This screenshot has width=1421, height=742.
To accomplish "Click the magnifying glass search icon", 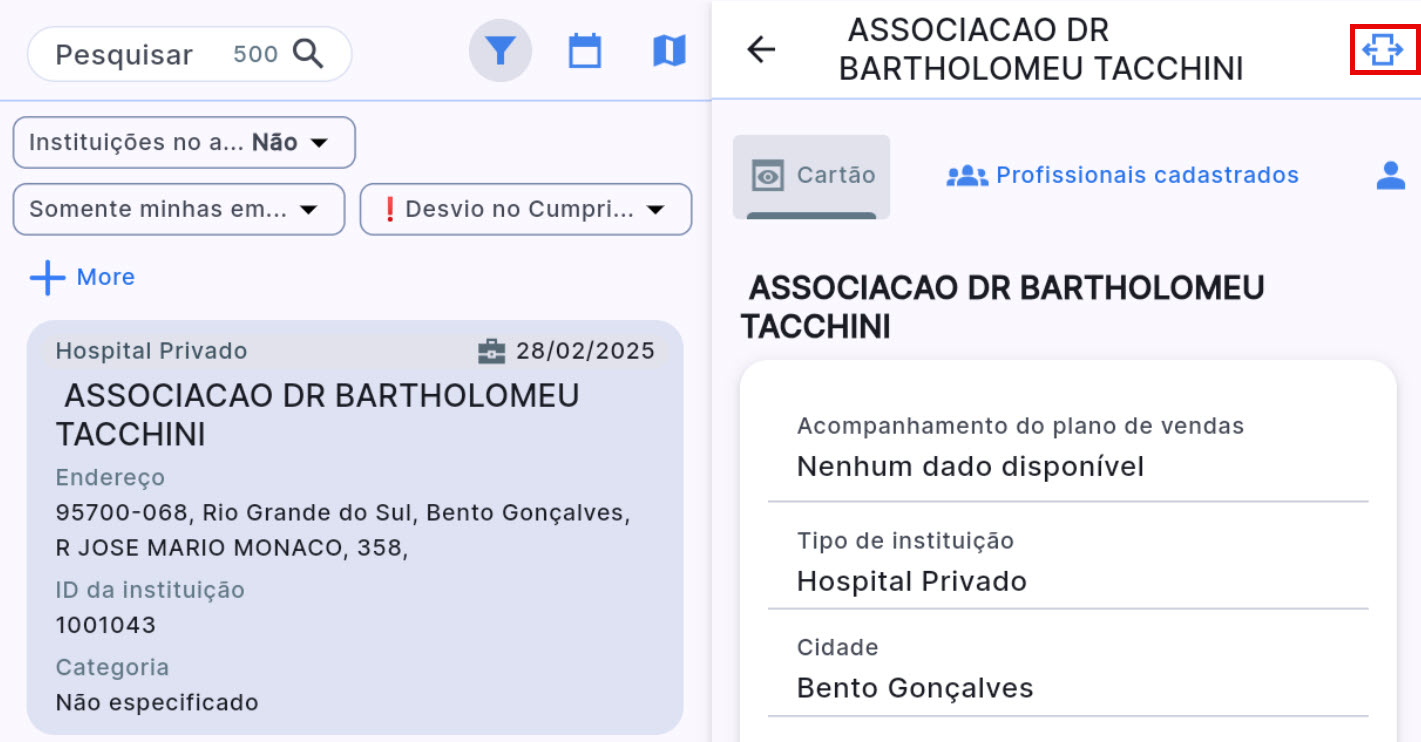I will (x=308, y=54).
